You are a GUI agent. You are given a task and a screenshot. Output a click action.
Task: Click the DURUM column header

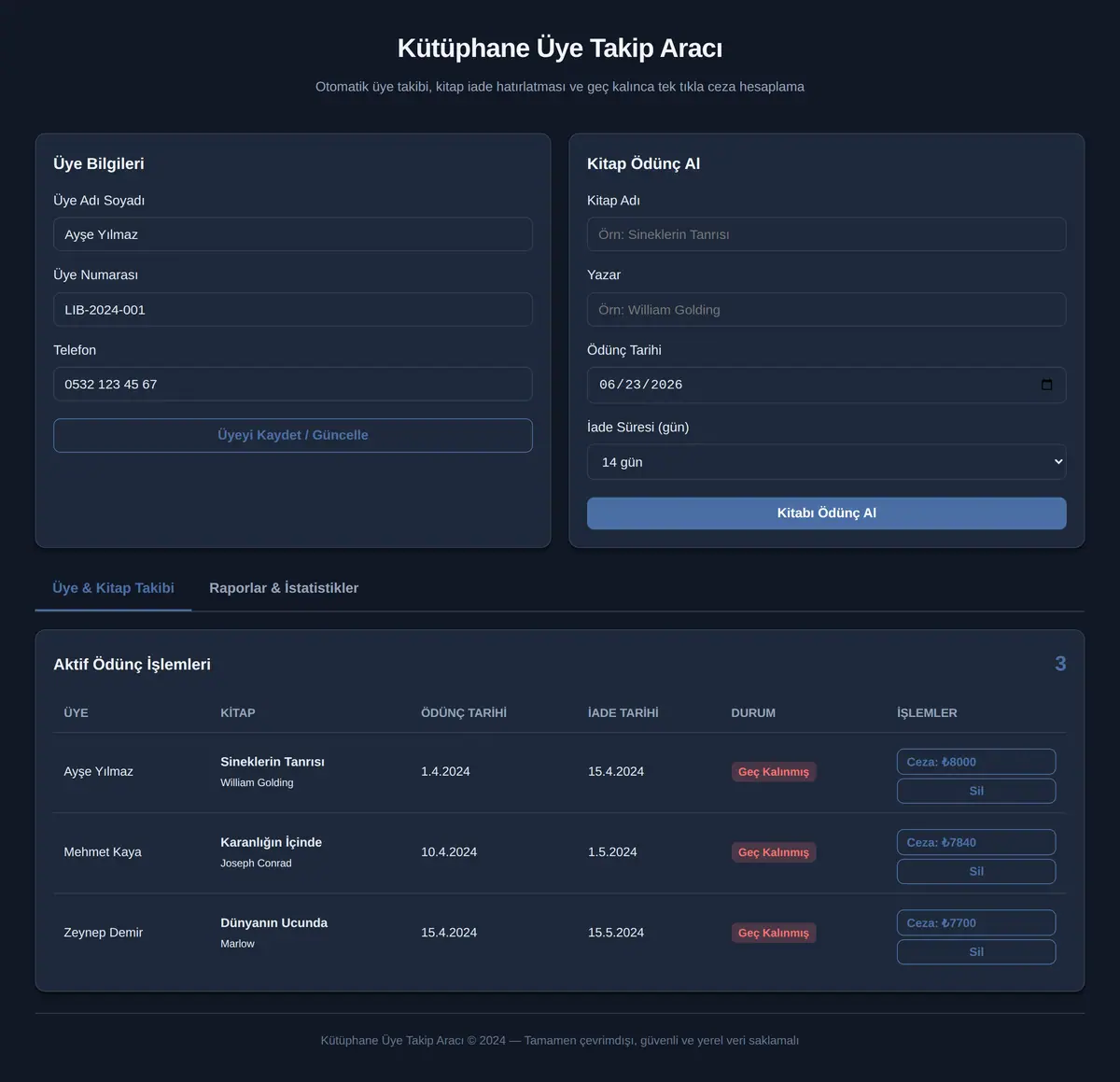[753, 712]
